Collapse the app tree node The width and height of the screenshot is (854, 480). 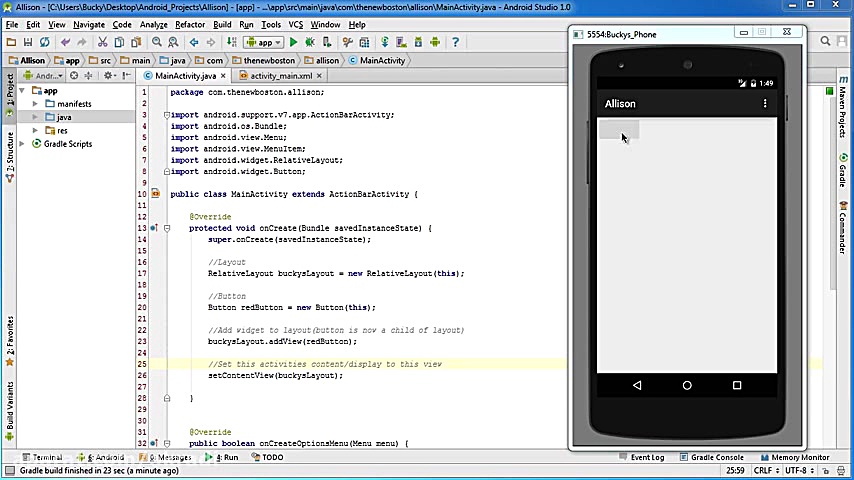coord(22,90)
